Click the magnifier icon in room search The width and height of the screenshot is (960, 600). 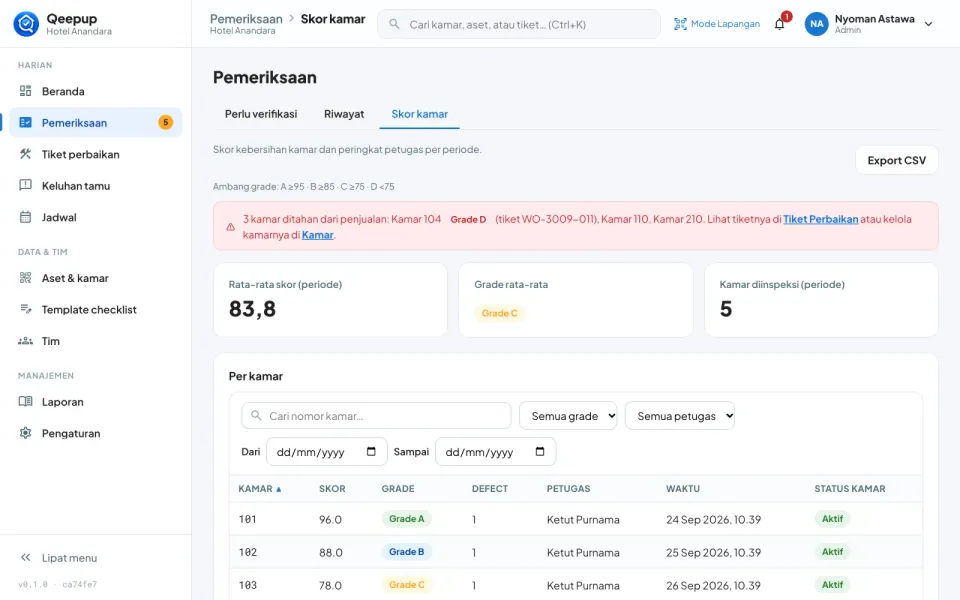point(256,416)
